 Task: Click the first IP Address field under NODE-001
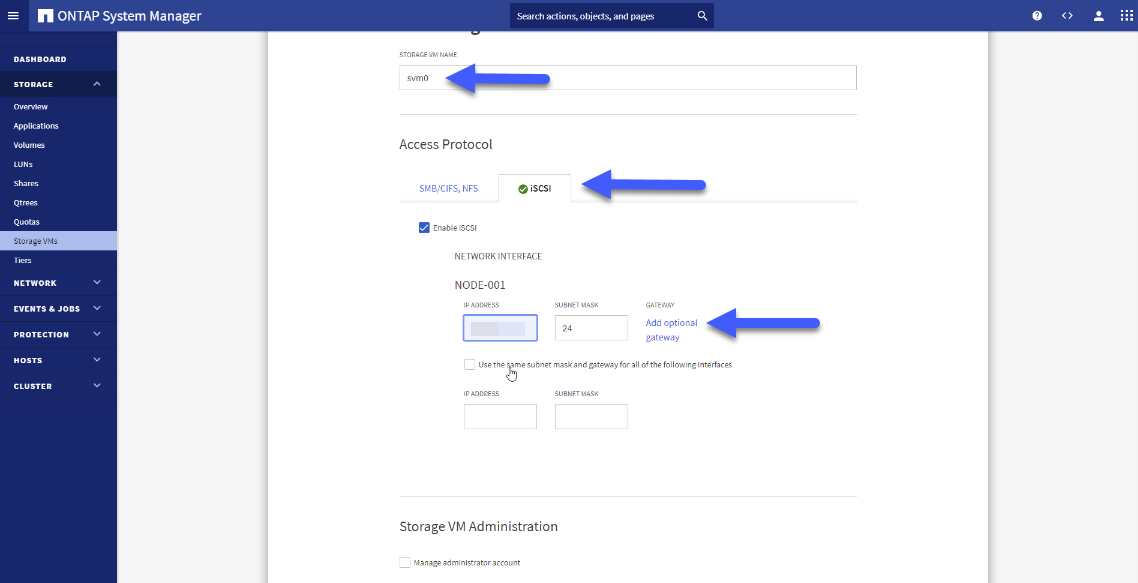(x=500, y=328)
